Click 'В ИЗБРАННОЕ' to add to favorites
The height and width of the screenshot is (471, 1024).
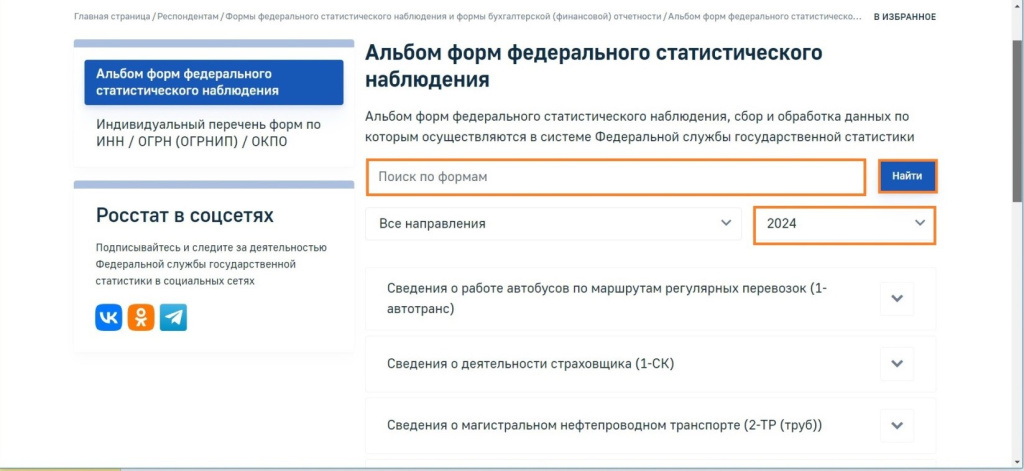(x=905, y=17)
